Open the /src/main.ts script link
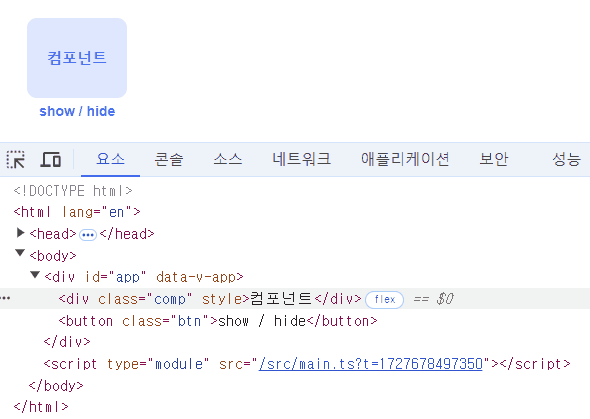Viewport: 590px width, 419px height. 371,364
